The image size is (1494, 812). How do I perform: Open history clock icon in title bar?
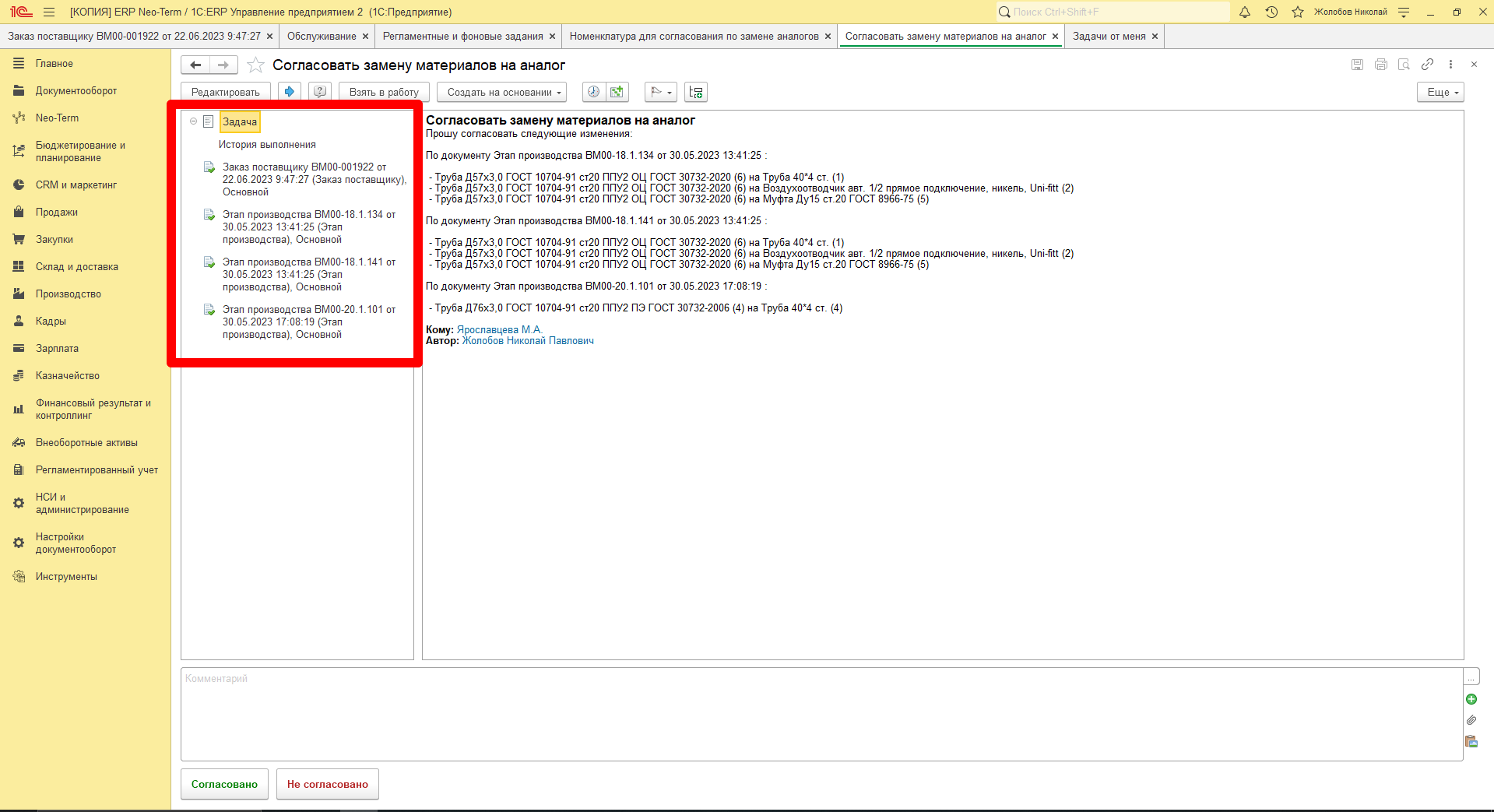(x=1271, y=12)
